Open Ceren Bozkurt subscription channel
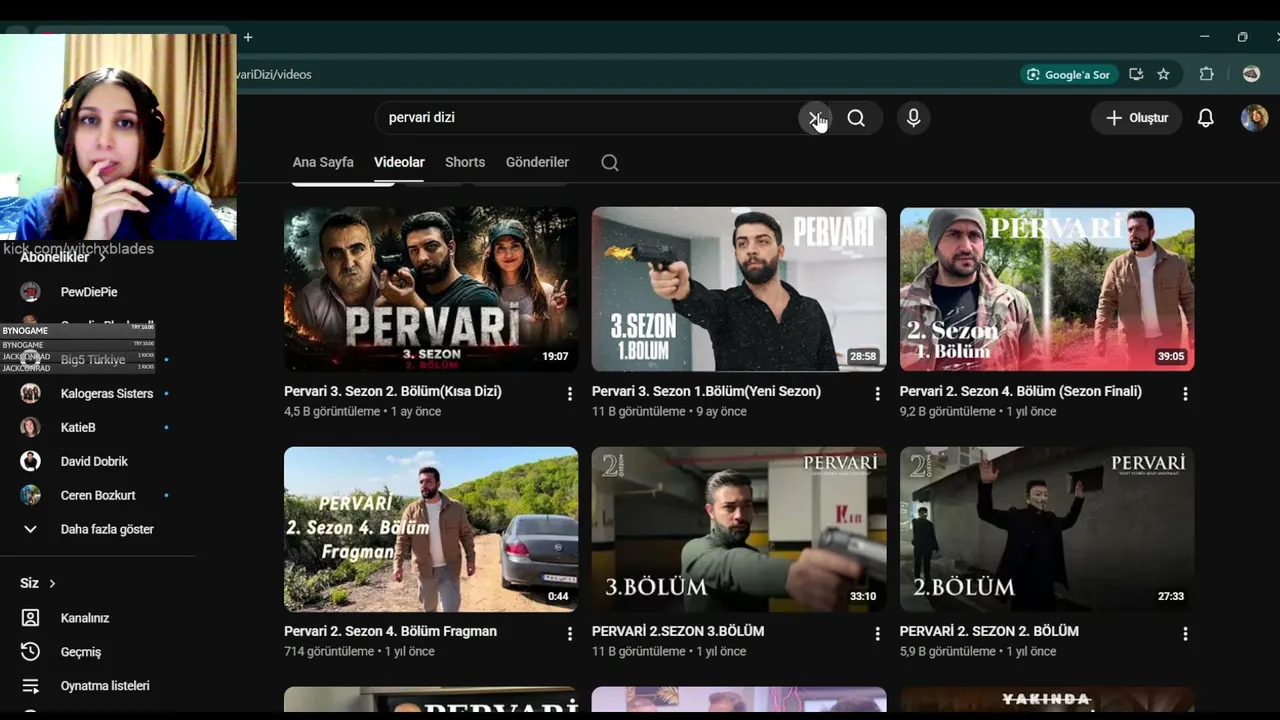 click(x=97, y=495)
